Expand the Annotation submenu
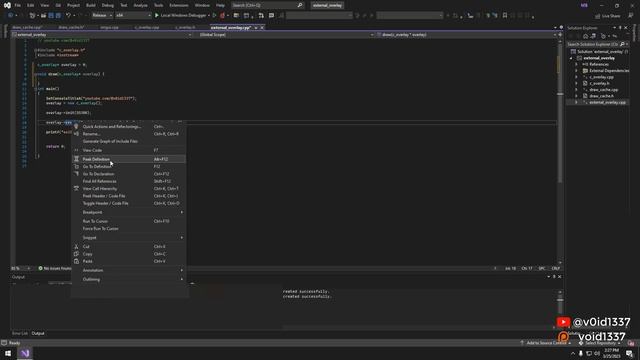The image size is (640, 360). [128, 270]
